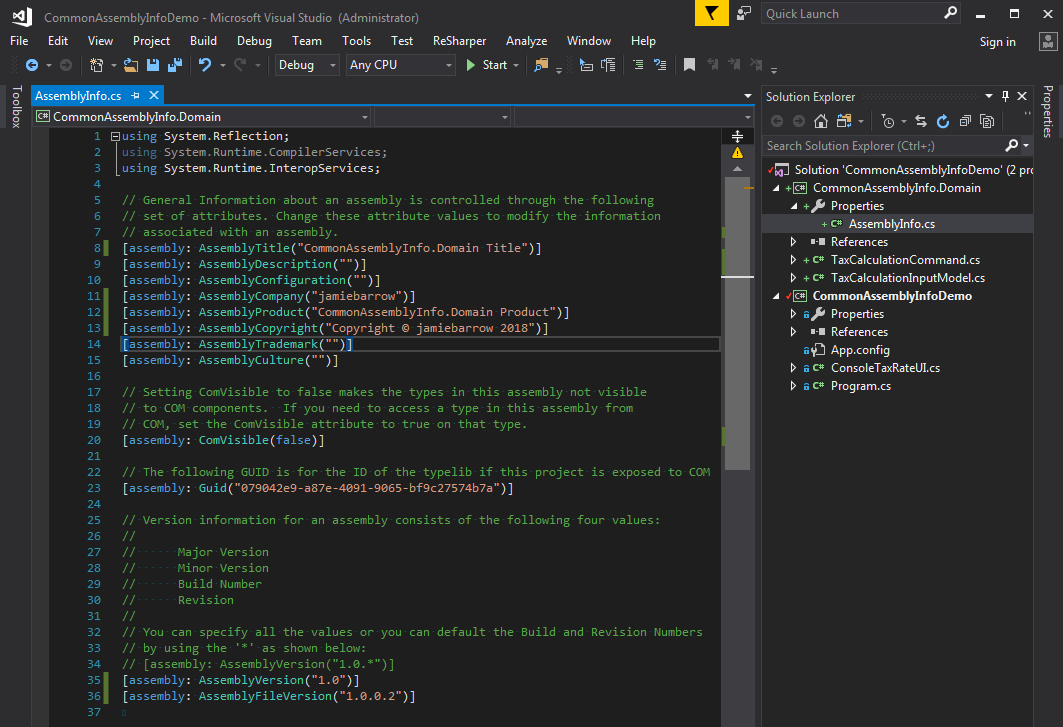
Task: Click the Save All toolbar icon
Action: [x=175, y=65]
